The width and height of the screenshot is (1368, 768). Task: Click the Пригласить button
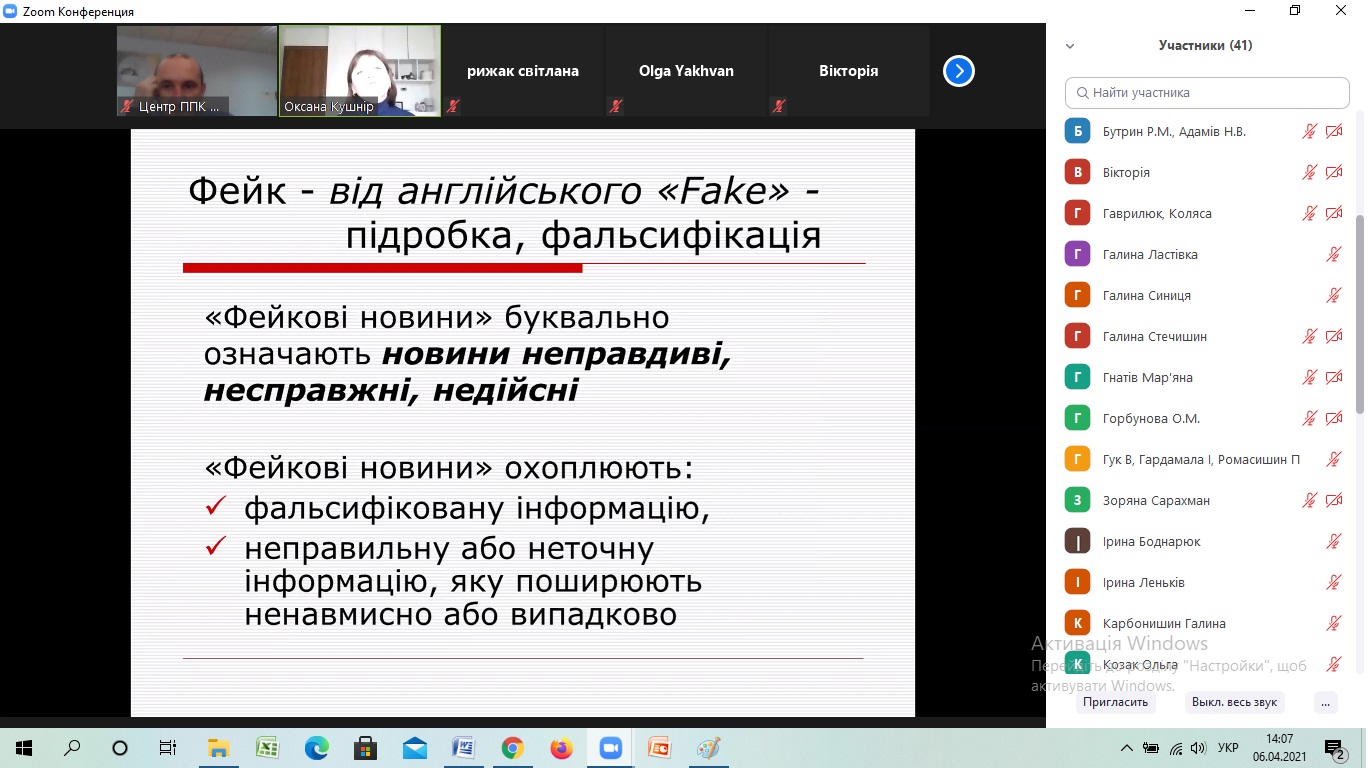[1115, 702]
